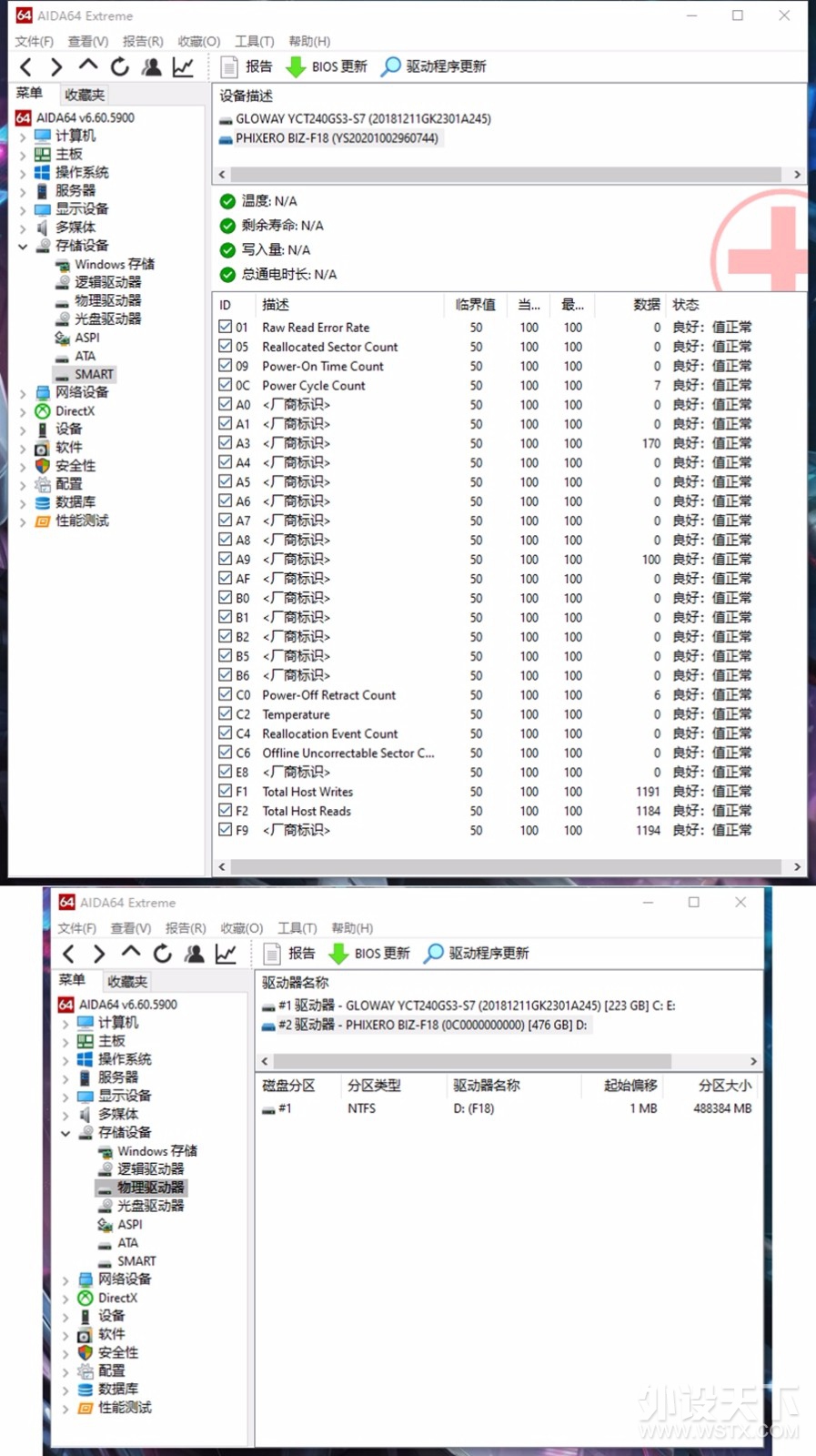Expand 操作系统 node in the bottom window tree

65,1059
